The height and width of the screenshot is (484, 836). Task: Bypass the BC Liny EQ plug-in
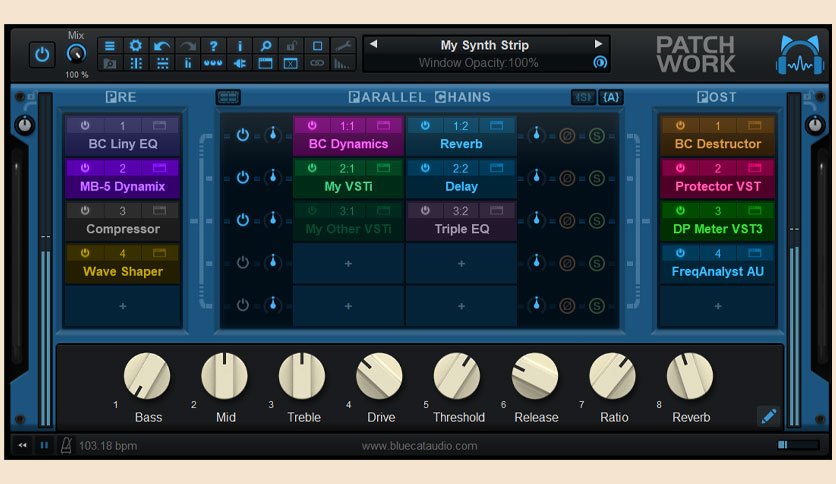pyautogui.click(x=85, y=125)
